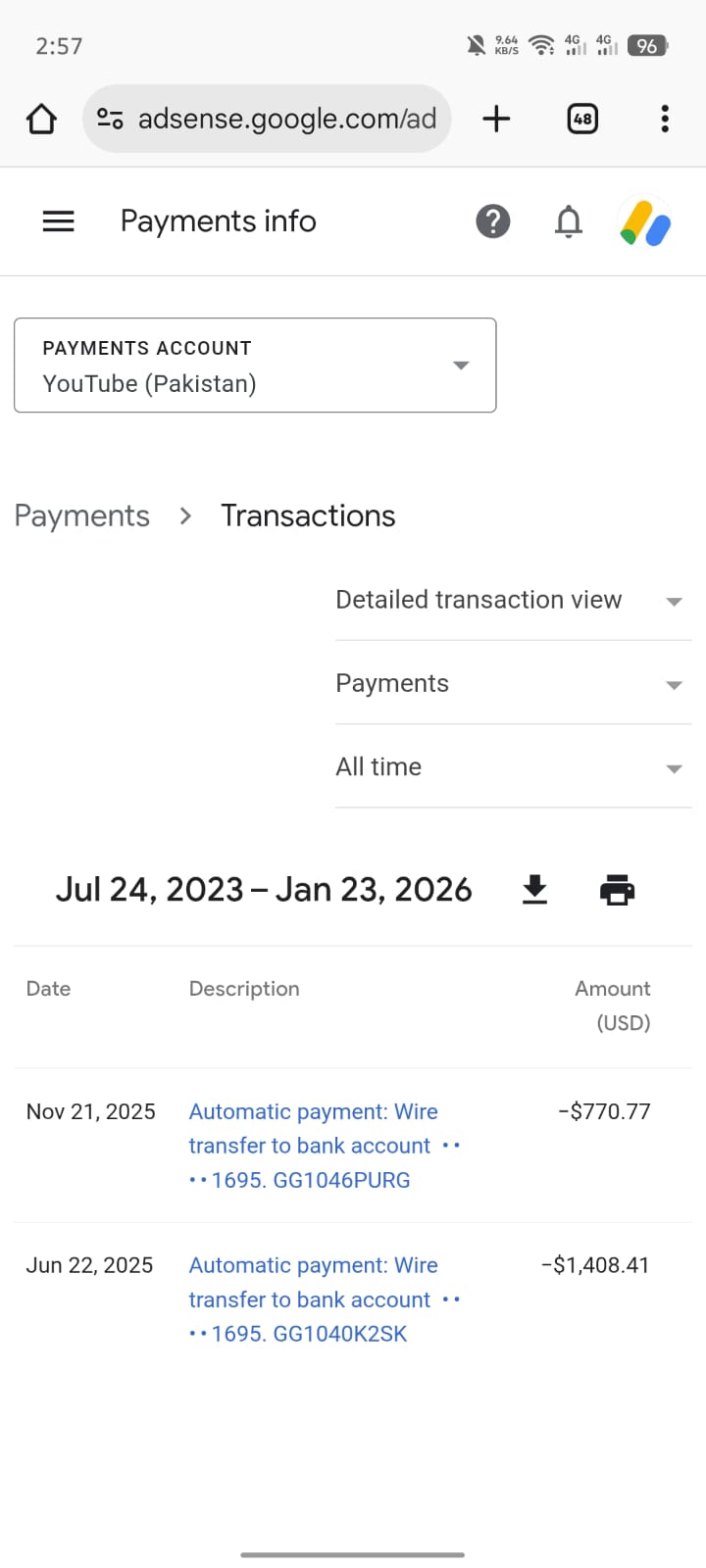Open the notifications bell
Viewport: 706px width, 1568px height.
pos(569,221)
